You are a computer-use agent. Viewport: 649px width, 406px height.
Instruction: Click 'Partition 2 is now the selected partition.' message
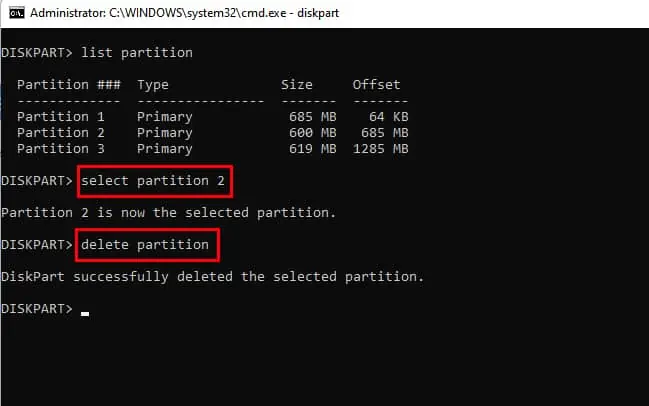[x=168, y=213]
